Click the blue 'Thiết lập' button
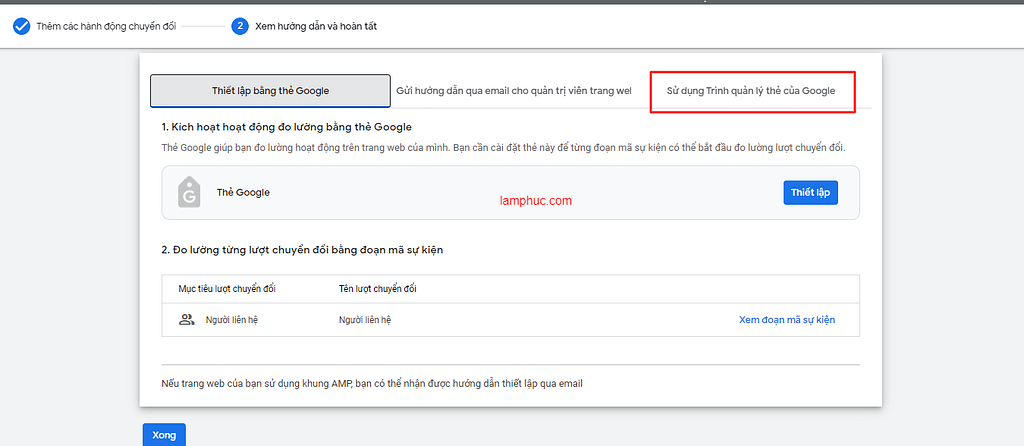 [810, 193]
